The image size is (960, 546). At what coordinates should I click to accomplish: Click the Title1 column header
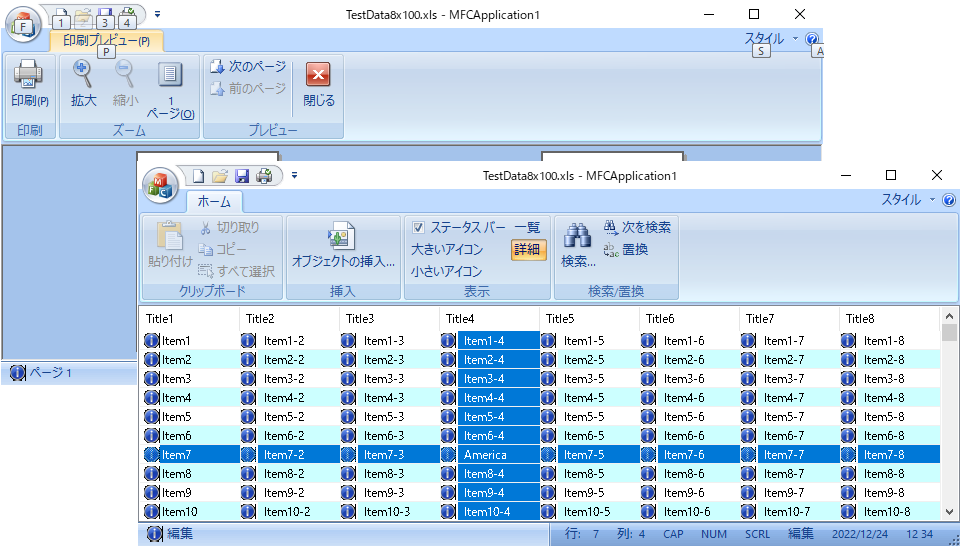click(189, 318)
